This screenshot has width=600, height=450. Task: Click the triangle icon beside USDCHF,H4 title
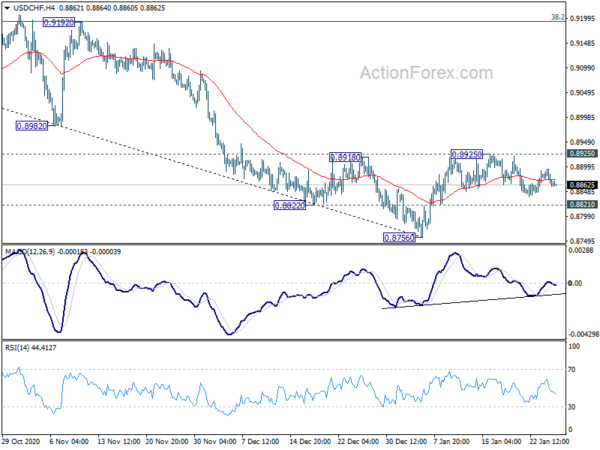7,6
